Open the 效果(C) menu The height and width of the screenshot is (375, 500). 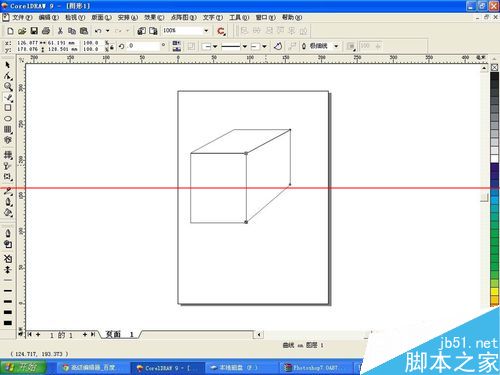(x=154, y=17)
